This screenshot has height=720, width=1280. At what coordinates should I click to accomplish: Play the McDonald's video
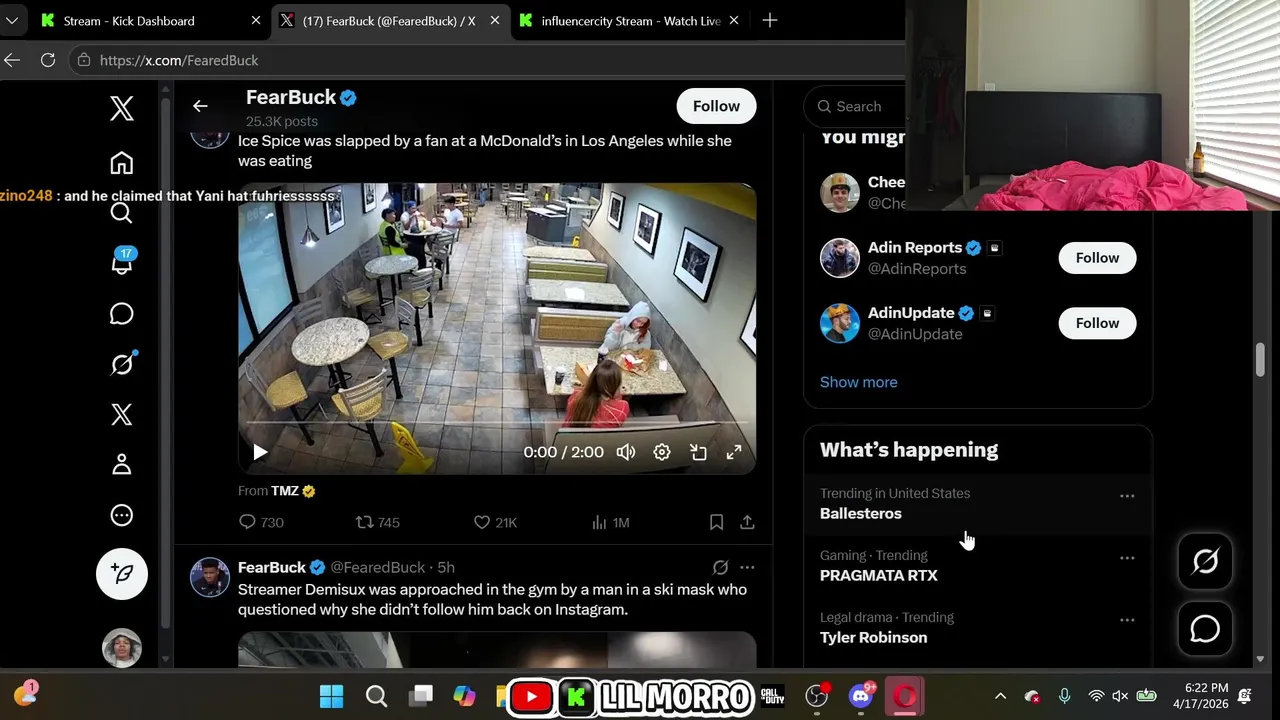260,452
